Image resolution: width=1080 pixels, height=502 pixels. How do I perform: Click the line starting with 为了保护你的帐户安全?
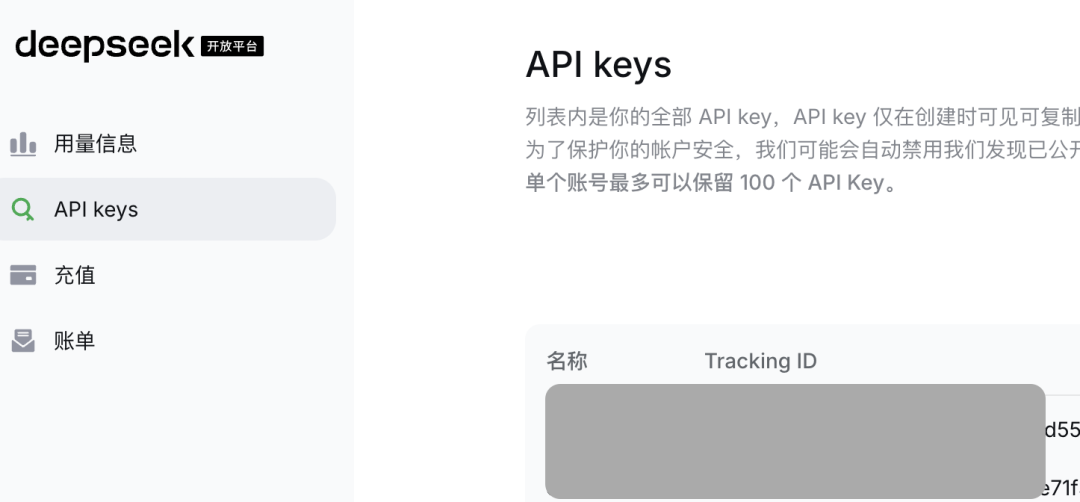click(x=802, y=150)
